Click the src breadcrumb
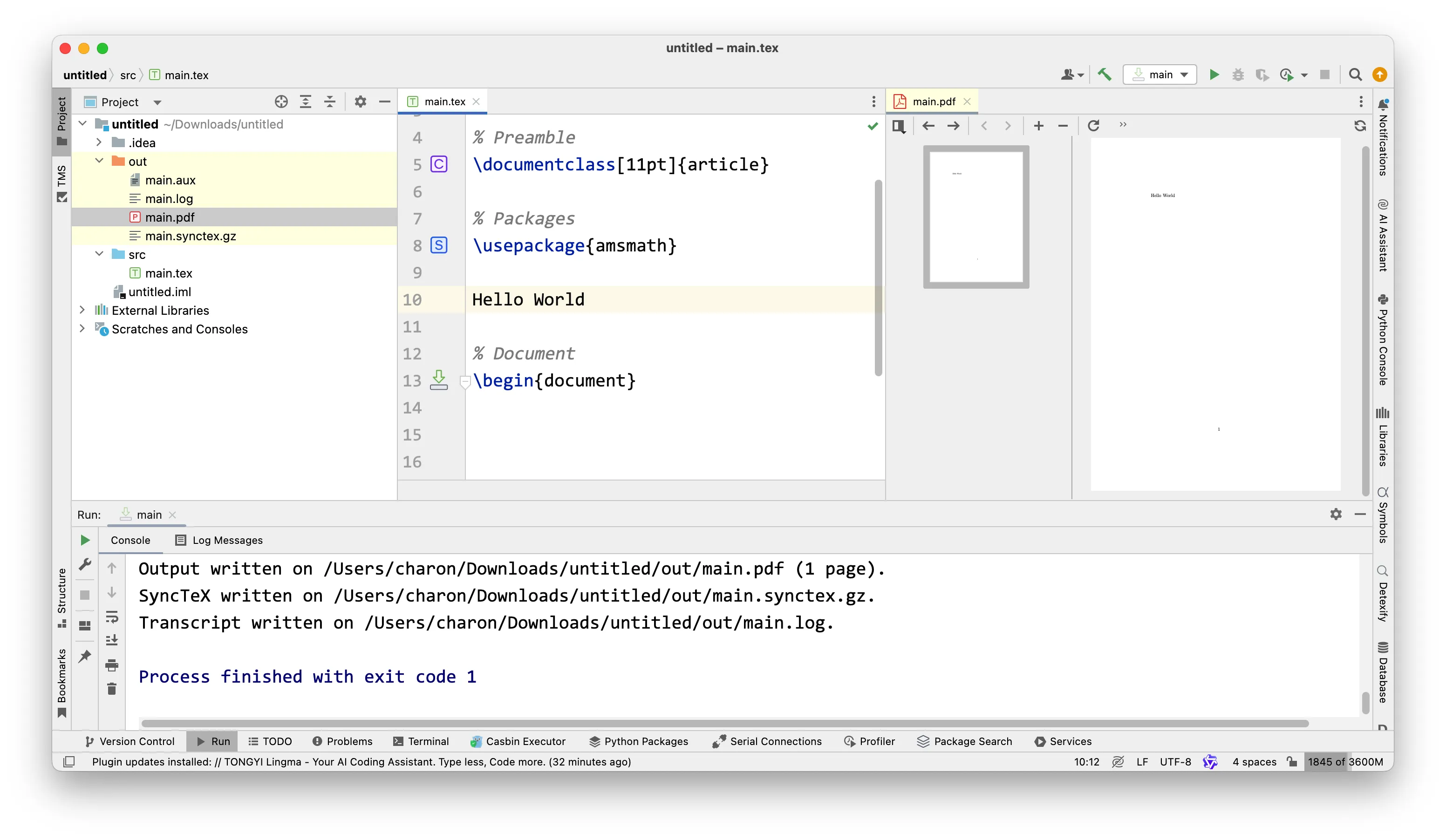 coord(128,75)
